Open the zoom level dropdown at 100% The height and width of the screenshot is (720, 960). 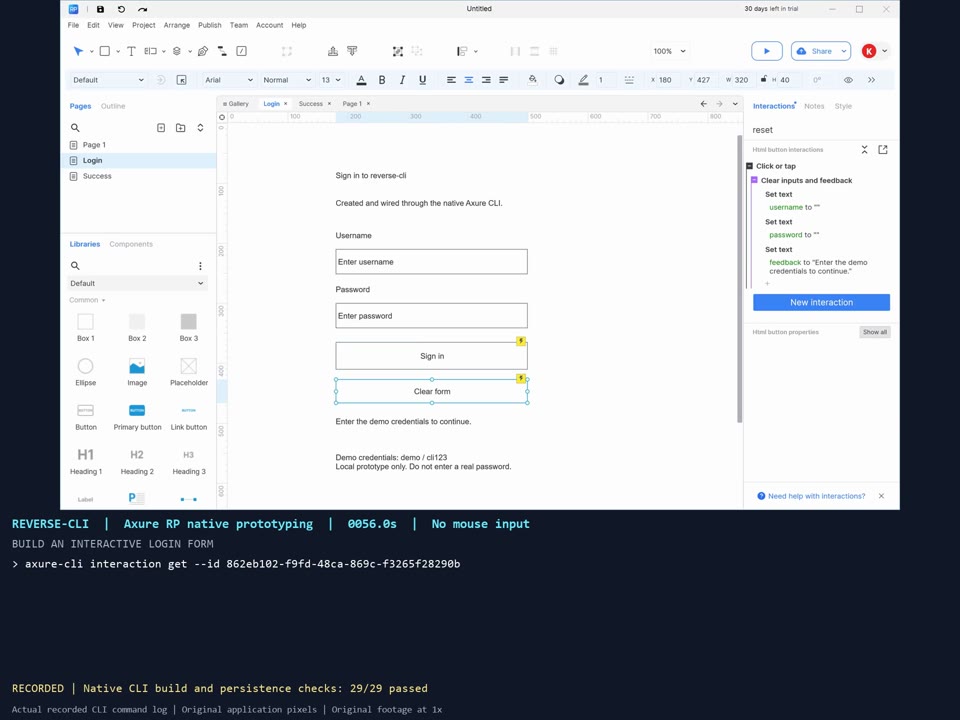669,51
